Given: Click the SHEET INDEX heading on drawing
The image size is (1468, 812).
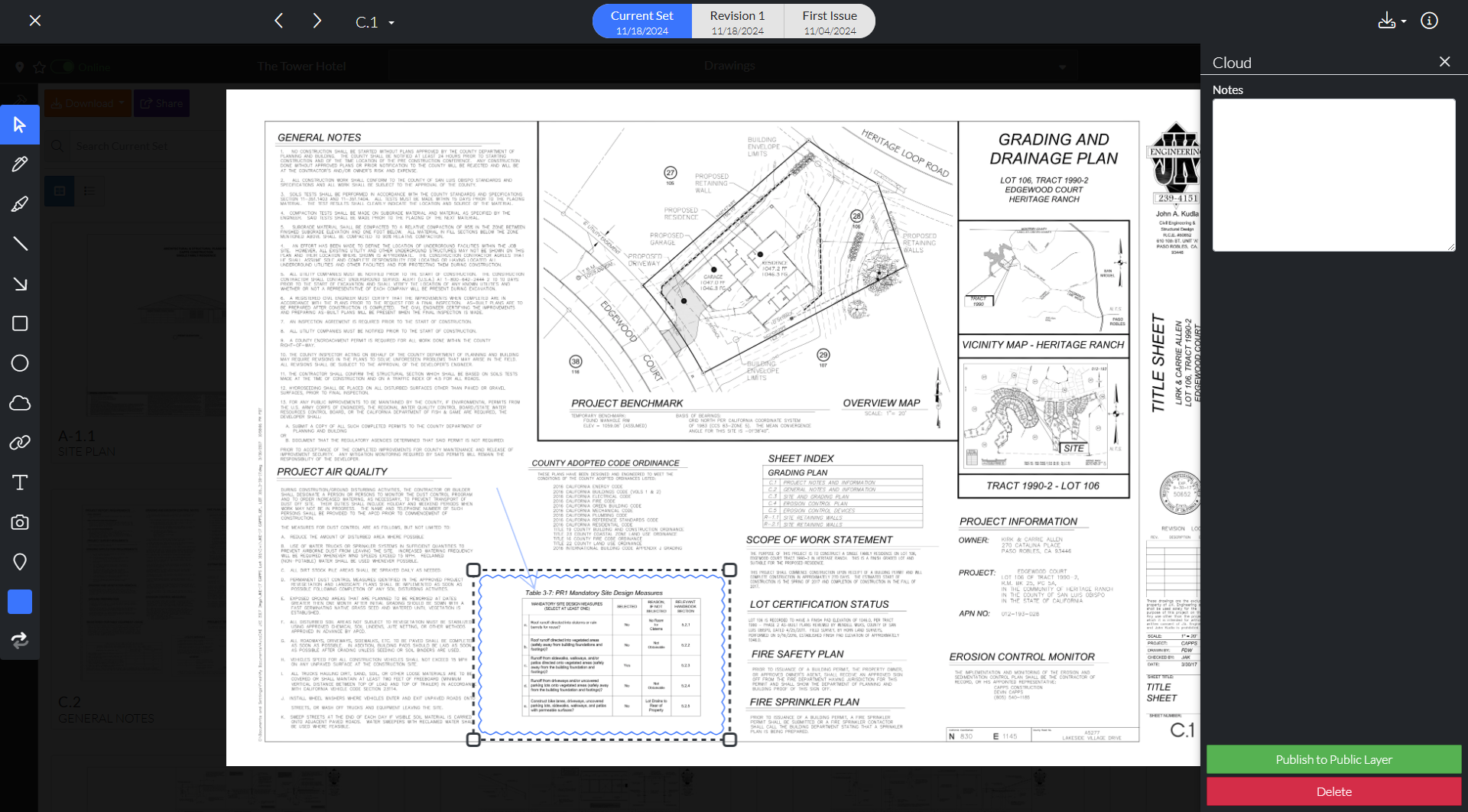Looking at the screenshot, I should [x=801, y=459].
